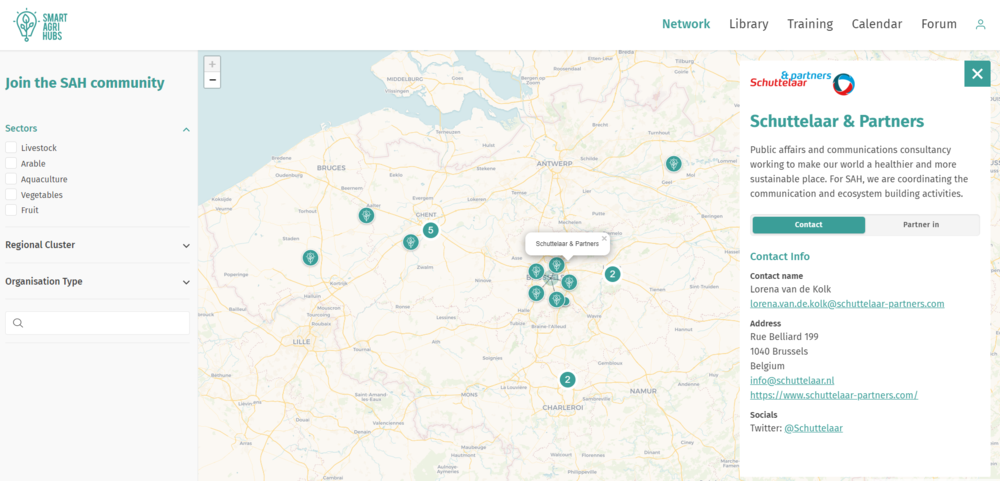
Task: Click the Rue Belliard 199 address line
Action: pos(784,336)
